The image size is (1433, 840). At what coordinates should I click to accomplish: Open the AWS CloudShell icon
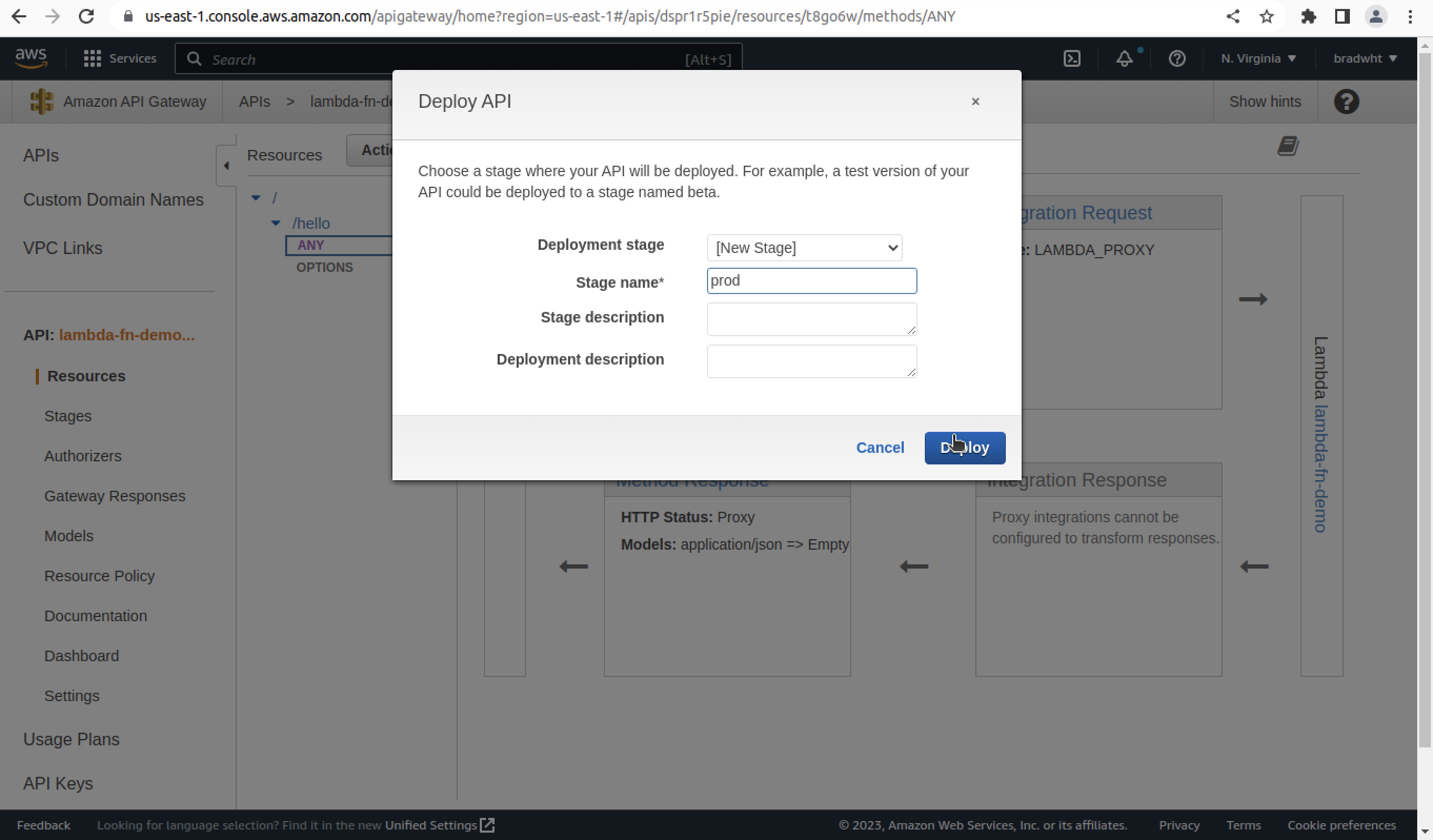click(1072, 58)
